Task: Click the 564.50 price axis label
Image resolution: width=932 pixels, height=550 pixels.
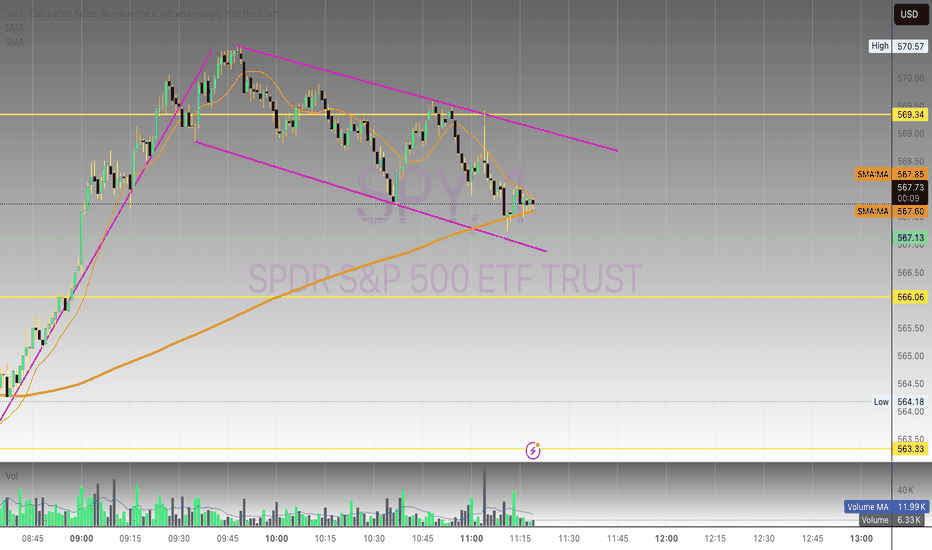Action: click(x=910, y=384)
